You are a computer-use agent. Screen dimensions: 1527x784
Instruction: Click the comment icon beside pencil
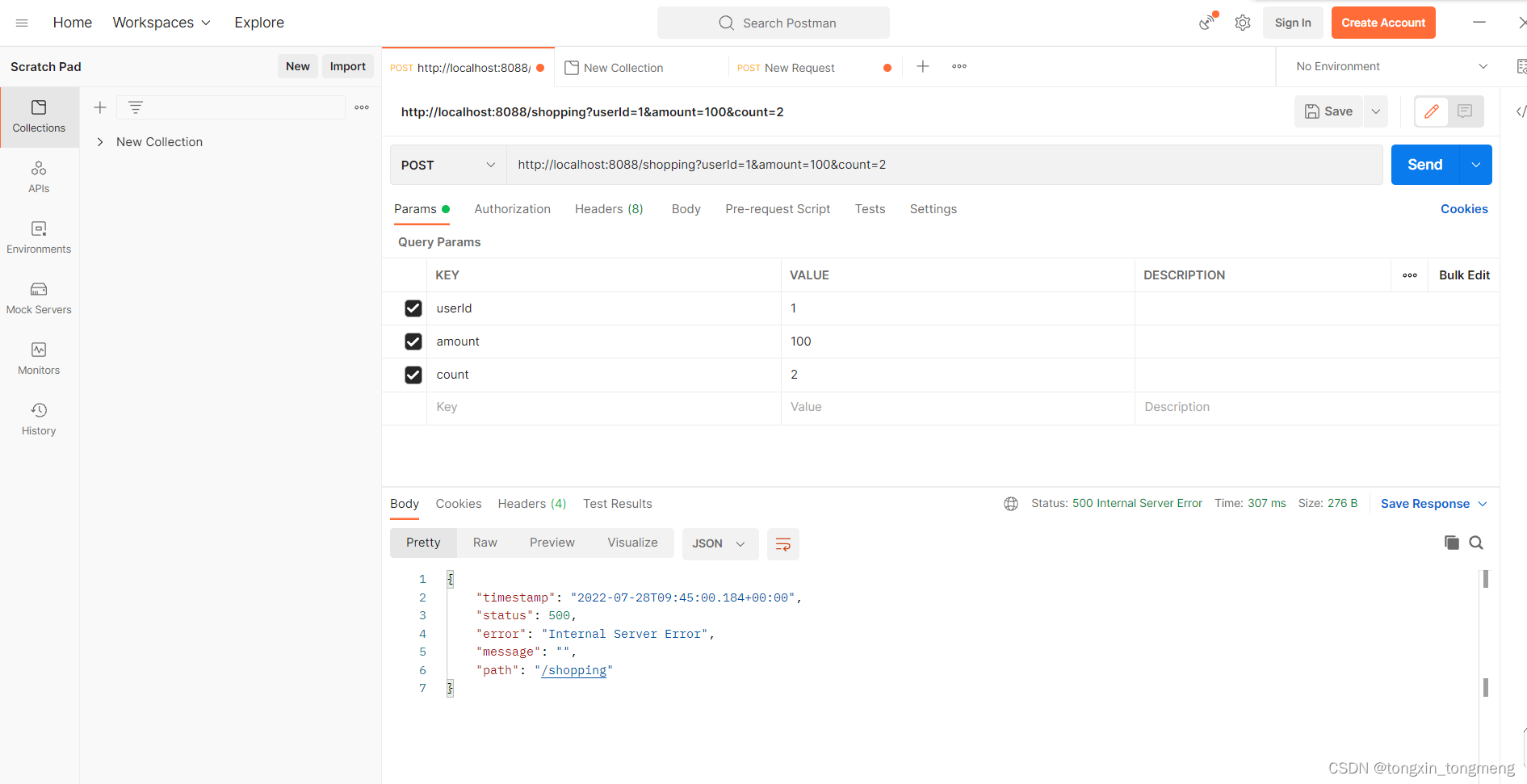(1465, 111)
